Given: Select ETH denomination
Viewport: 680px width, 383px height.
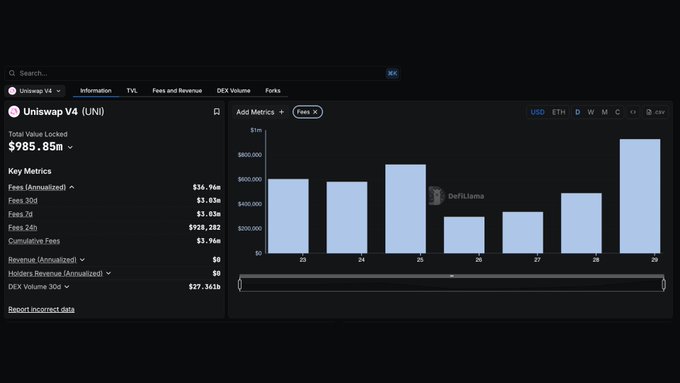Looking at the screenshot, I should 559,112.
